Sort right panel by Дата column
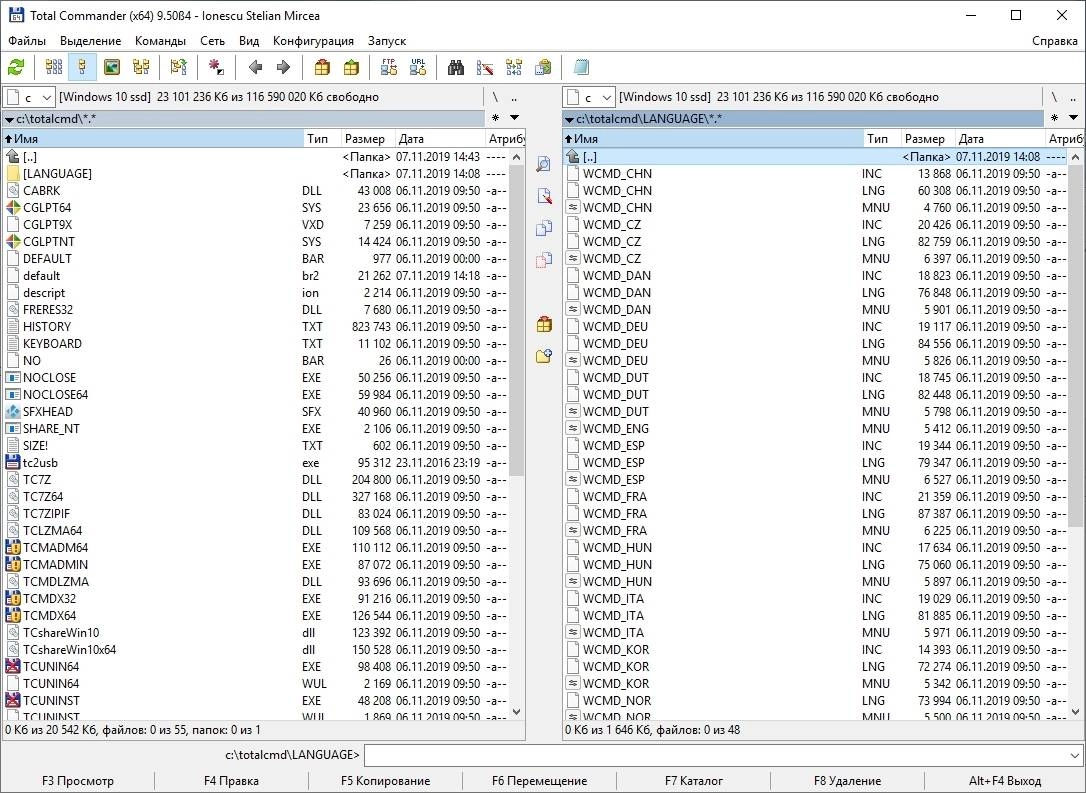Viewport: 1086px width, 793px height. point(1000,139)
